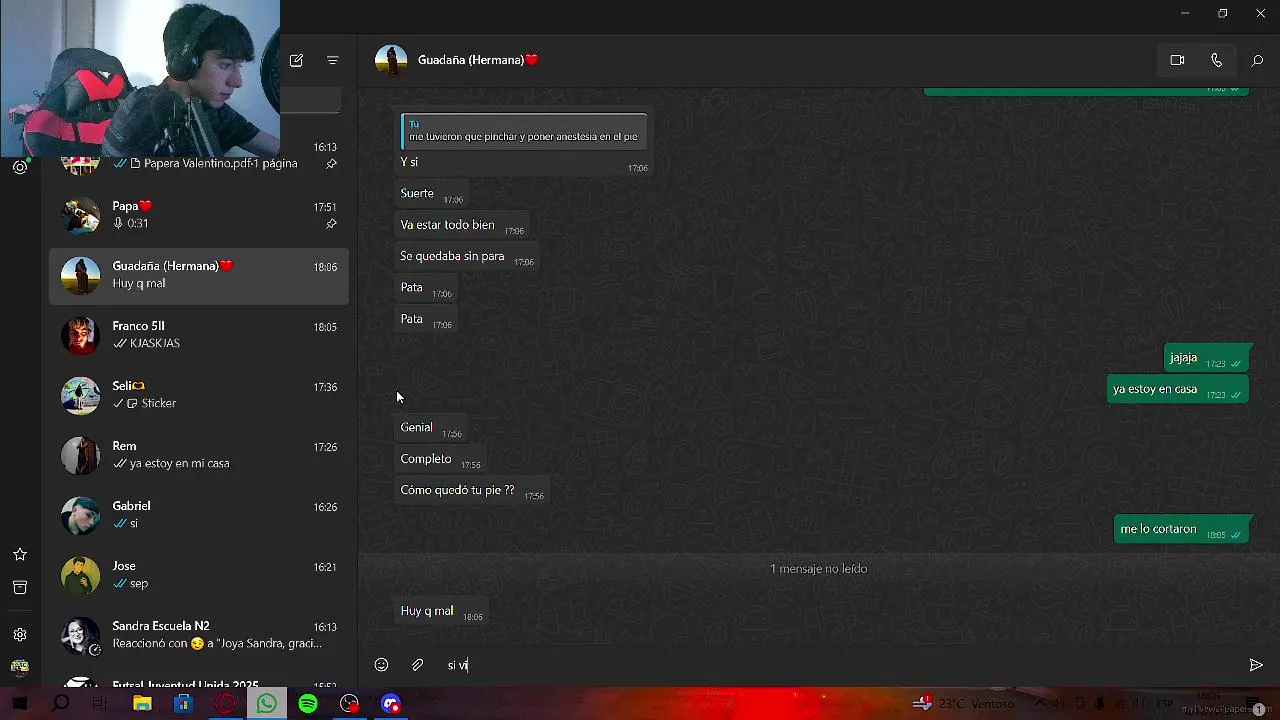Select the message "Huy q mal"
This screenshot has width=1280, height=720.
click(x=441, y=612)
